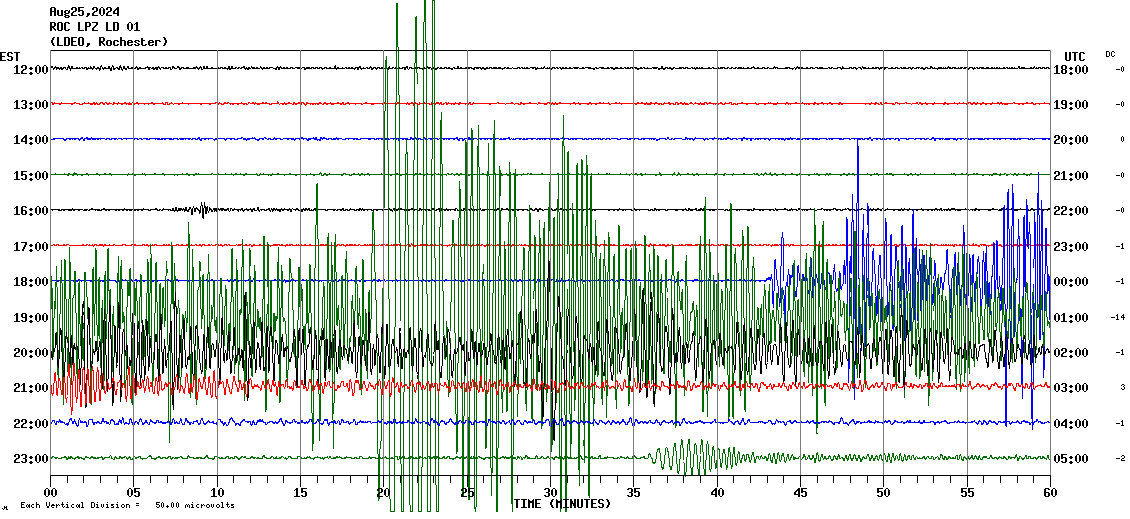Click the 20:00 UTC label on right axis
Screen dimensions: 1130x519
click(1071, 141)
